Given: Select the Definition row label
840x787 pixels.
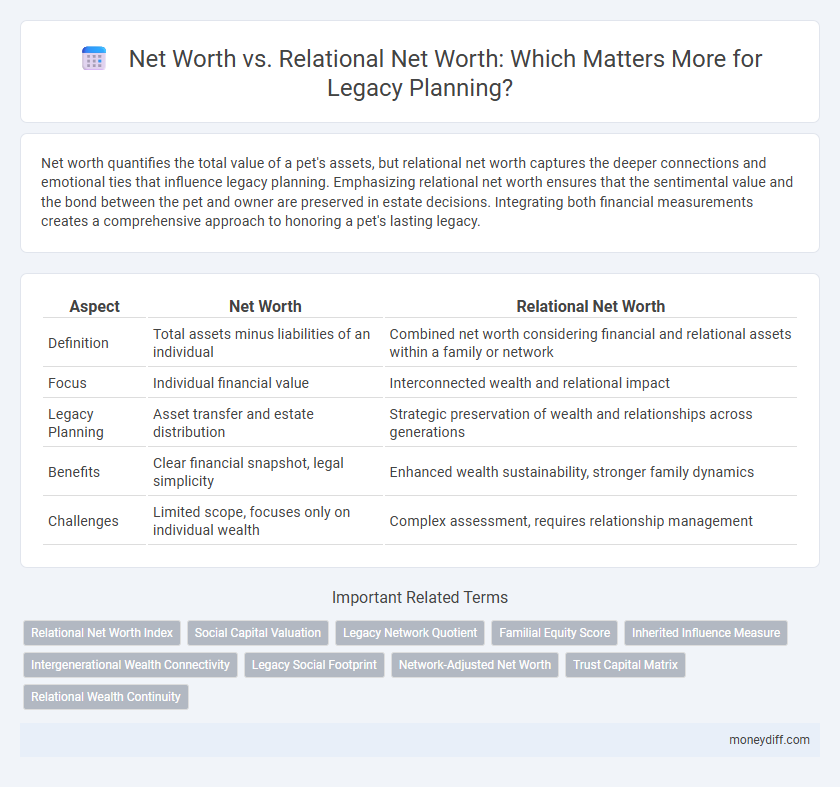Looking at the screenshot, I should (78, 343).
